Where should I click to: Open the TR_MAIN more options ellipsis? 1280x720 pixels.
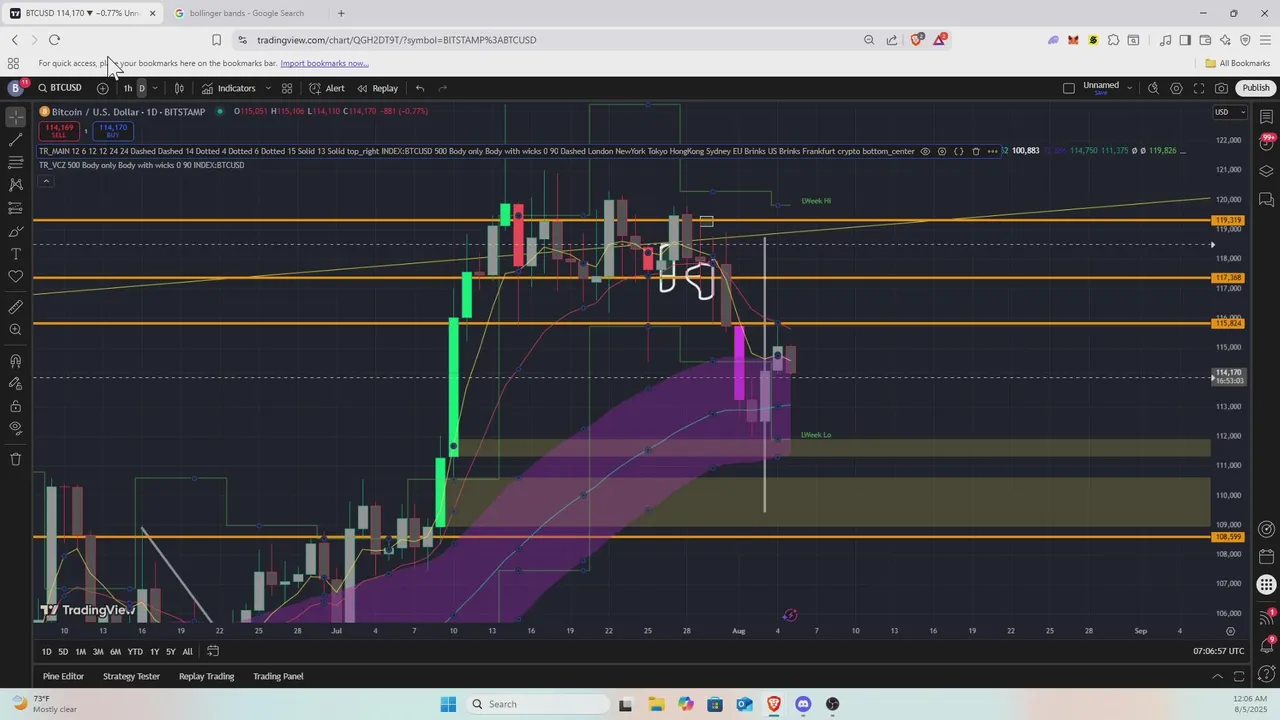[x=993, y=151]
